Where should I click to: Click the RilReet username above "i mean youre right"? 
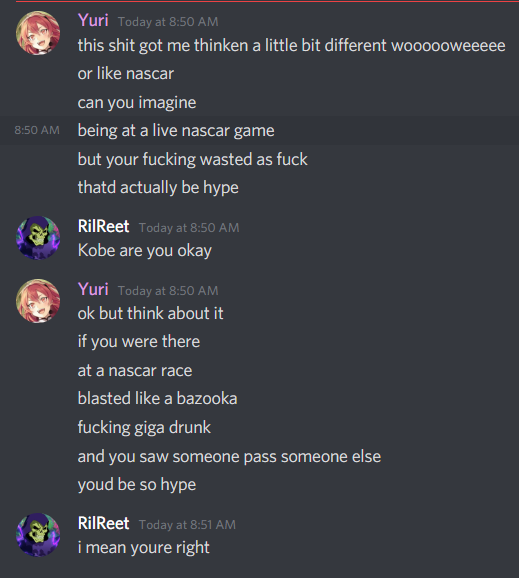[x=103, y=523]
